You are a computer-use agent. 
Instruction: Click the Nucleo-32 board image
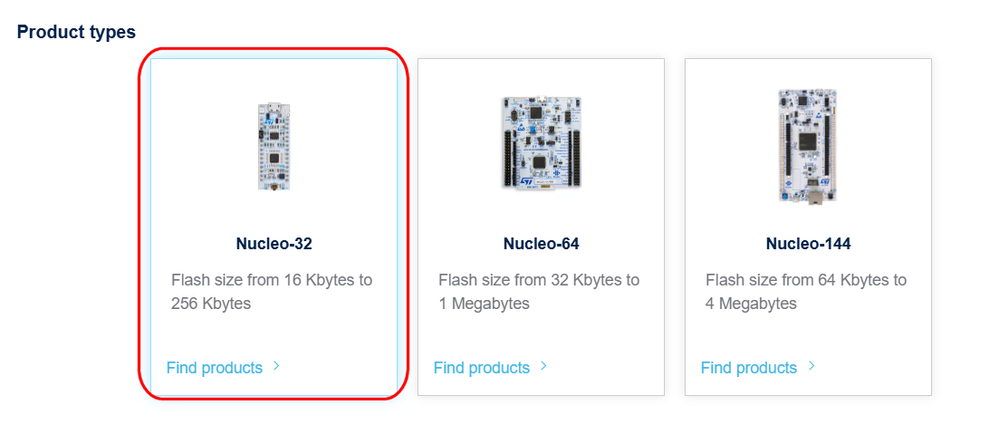pyautogui.click(x=274, y=146)
